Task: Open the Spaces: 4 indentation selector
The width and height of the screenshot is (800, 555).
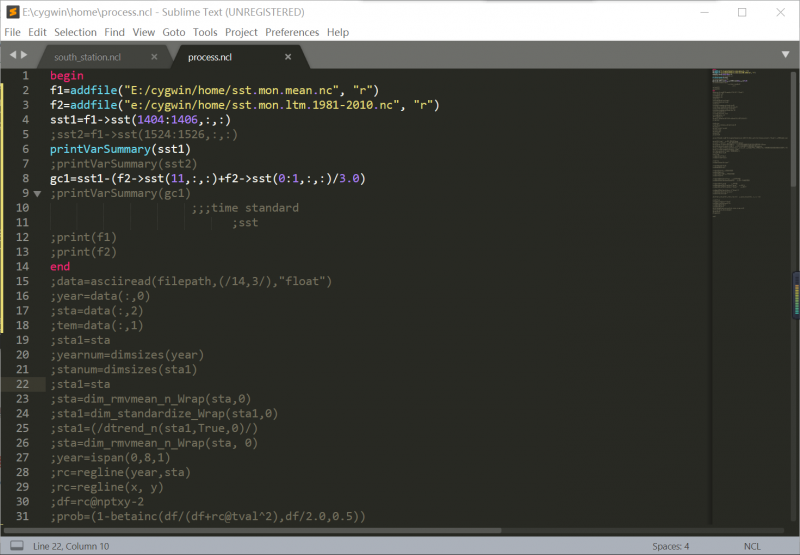Action: click(x=671, y=546)
